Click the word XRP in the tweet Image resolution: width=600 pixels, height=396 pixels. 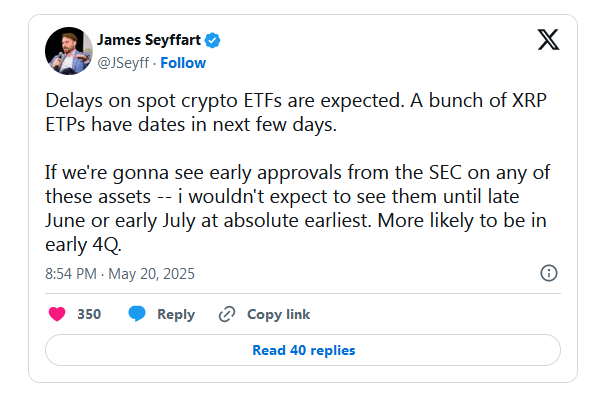click(529, 100)
